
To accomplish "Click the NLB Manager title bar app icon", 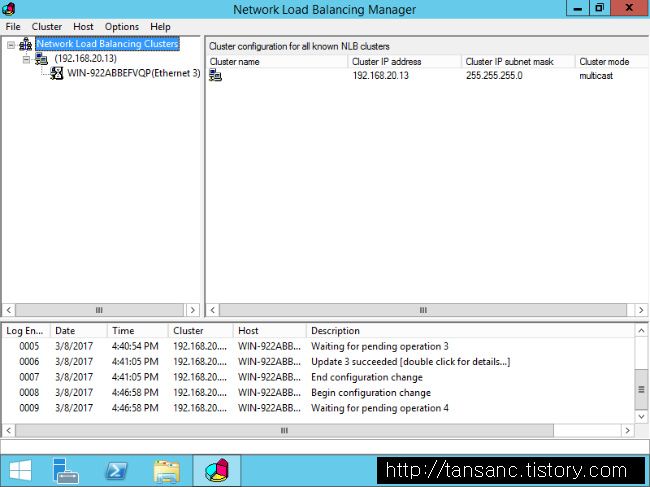I will coord(8,8).
